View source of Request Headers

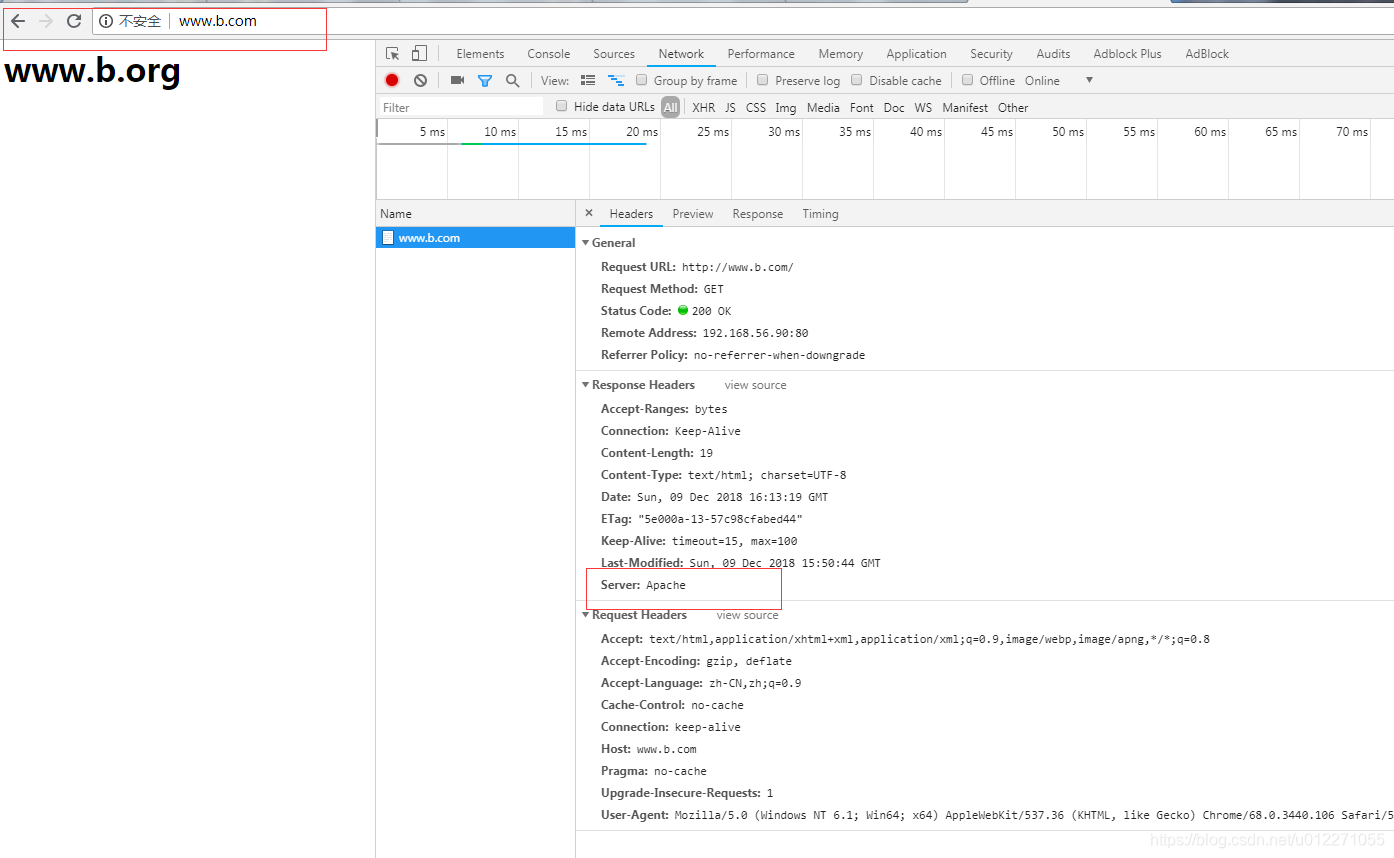click(x=747, y=615)
